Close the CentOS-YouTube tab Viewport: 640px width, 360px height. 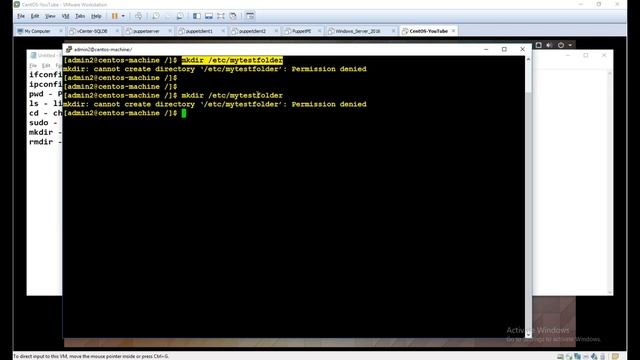point(453,31)
